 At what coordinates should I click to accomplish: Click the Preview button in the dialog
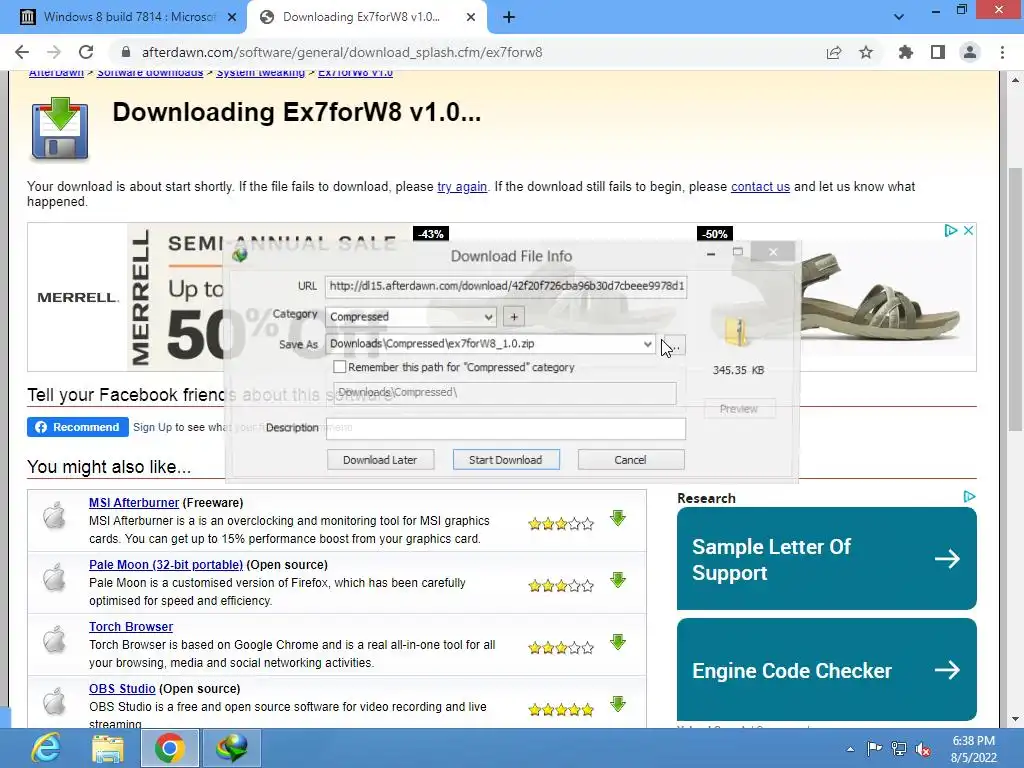739,409
